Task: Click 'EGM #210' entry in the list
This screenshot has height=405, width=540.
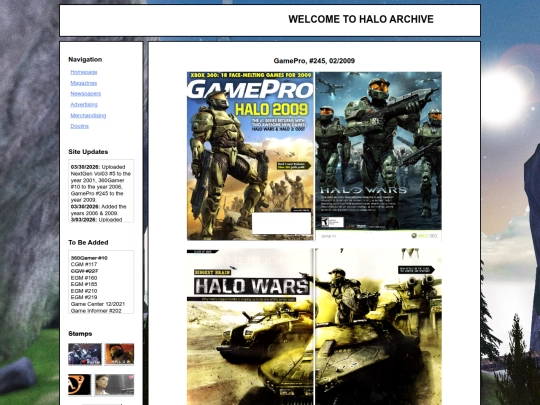Action: pos(84,291)
